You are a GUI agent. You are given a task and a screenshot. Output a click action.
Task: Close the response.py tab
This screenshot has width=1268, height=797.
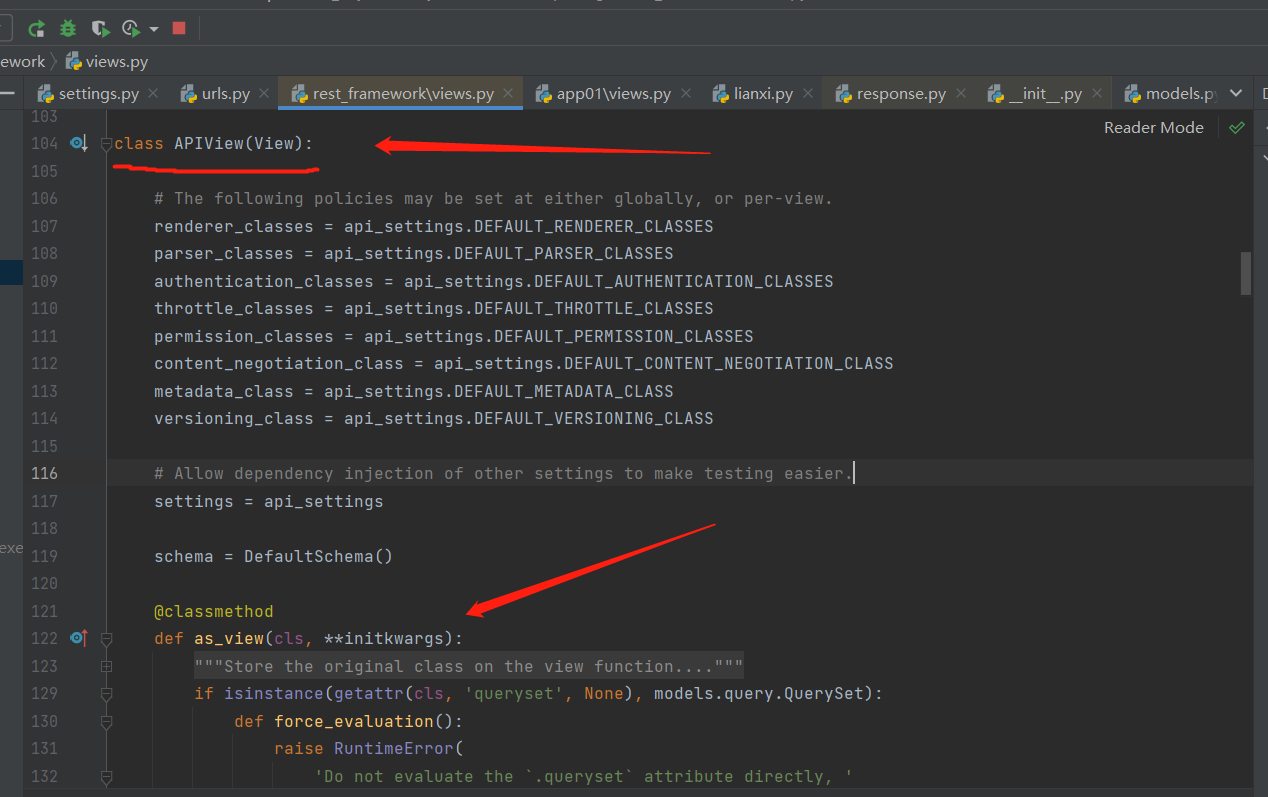[960, 94]
